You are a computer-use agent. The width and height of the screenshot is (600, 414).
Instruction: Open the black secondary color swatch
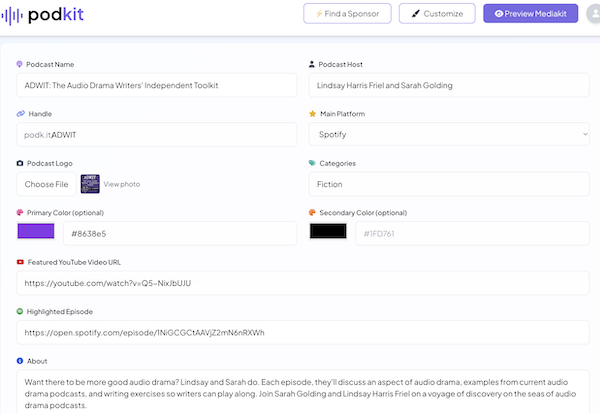pos(328,231)
